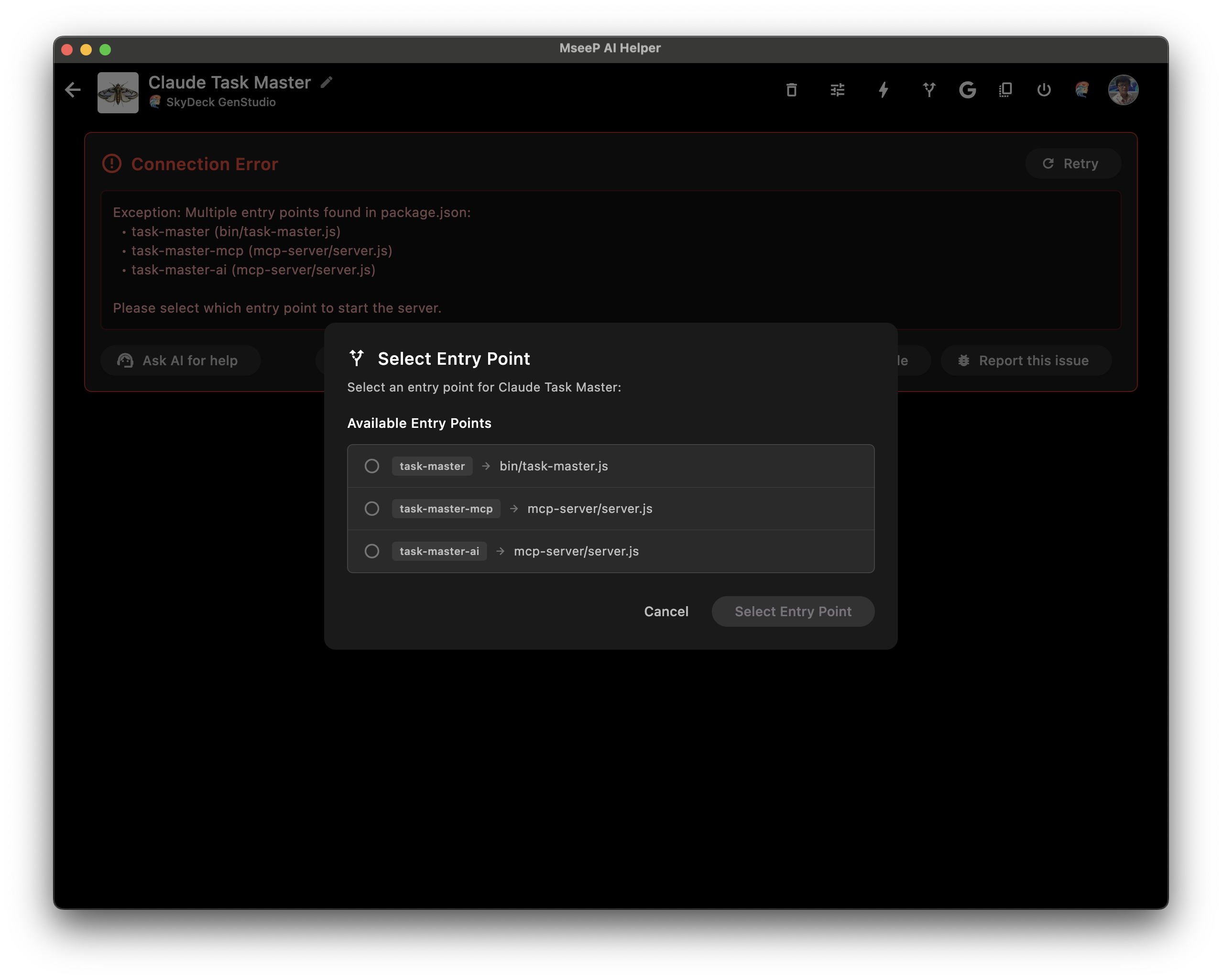Click the SkyDeck logo icon in toolbar

[1082, 89]
